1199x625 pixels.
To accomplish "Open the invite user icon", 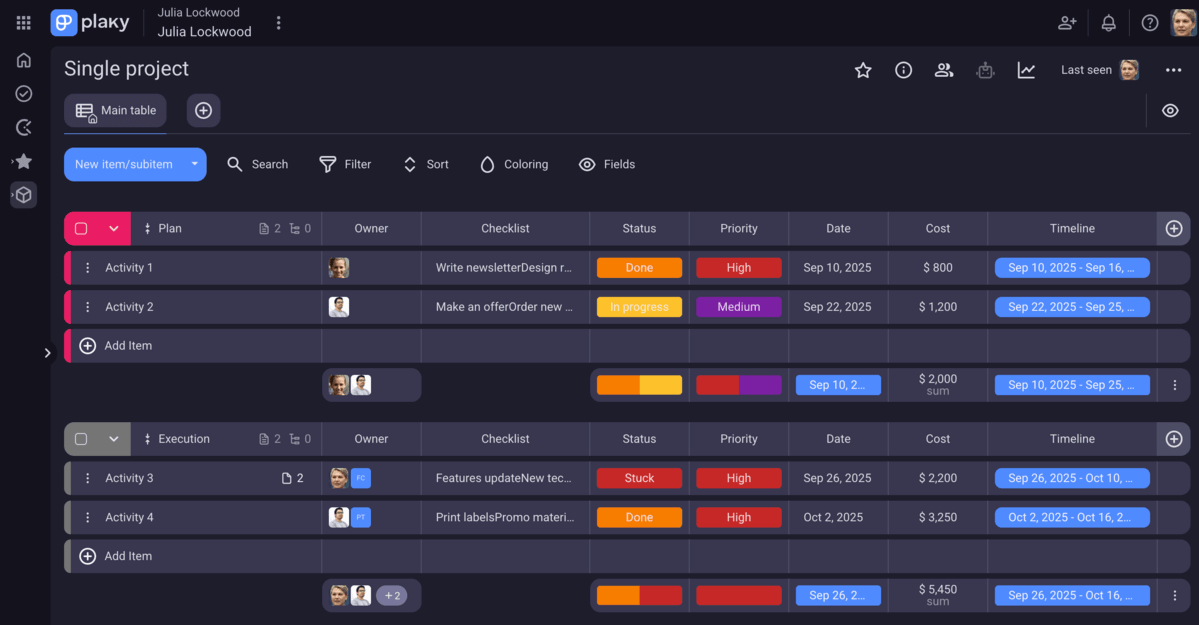I will (1067, 23).
